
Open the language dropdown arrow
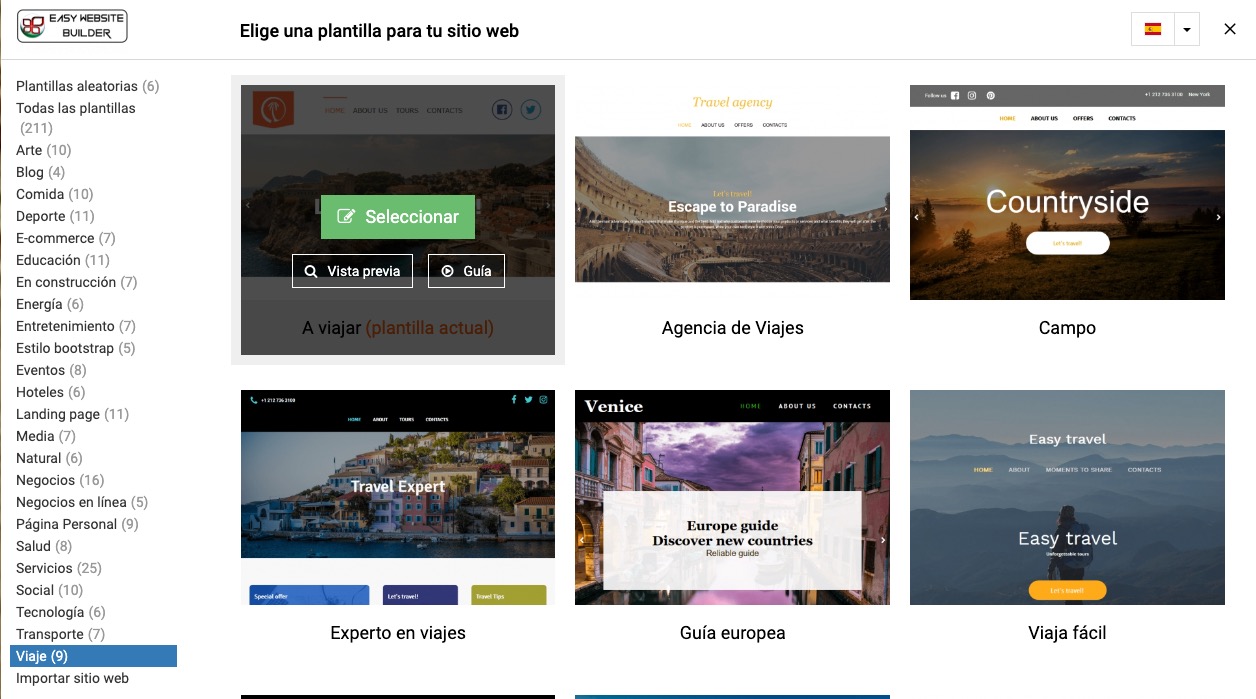point(1186,29)
